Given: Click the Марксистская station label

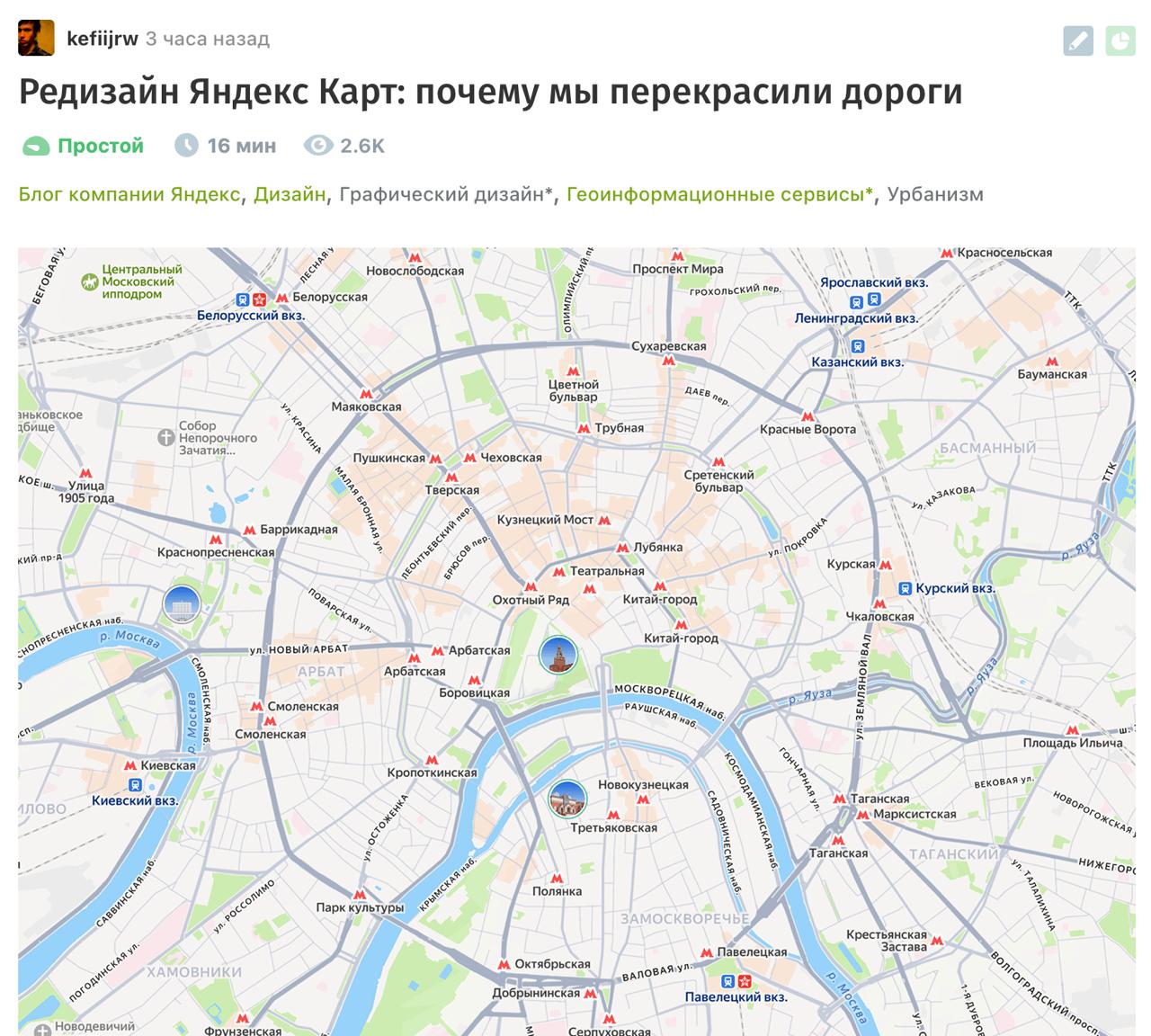Looking at the screenshot, I should pos(915,814).
